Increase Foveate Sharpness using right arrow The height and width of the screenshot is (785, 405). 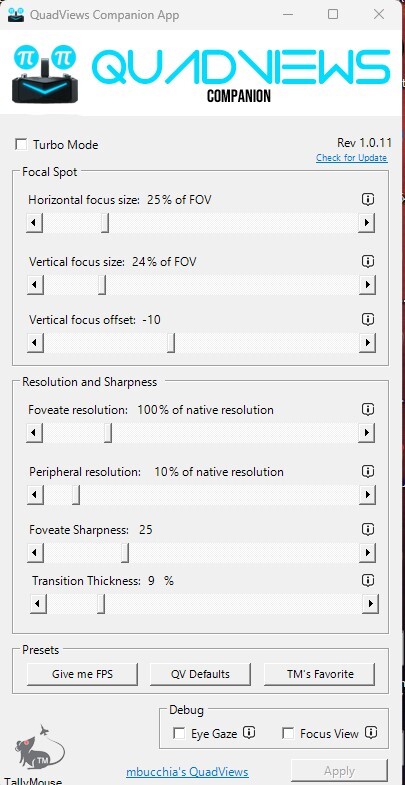point(367,553)
